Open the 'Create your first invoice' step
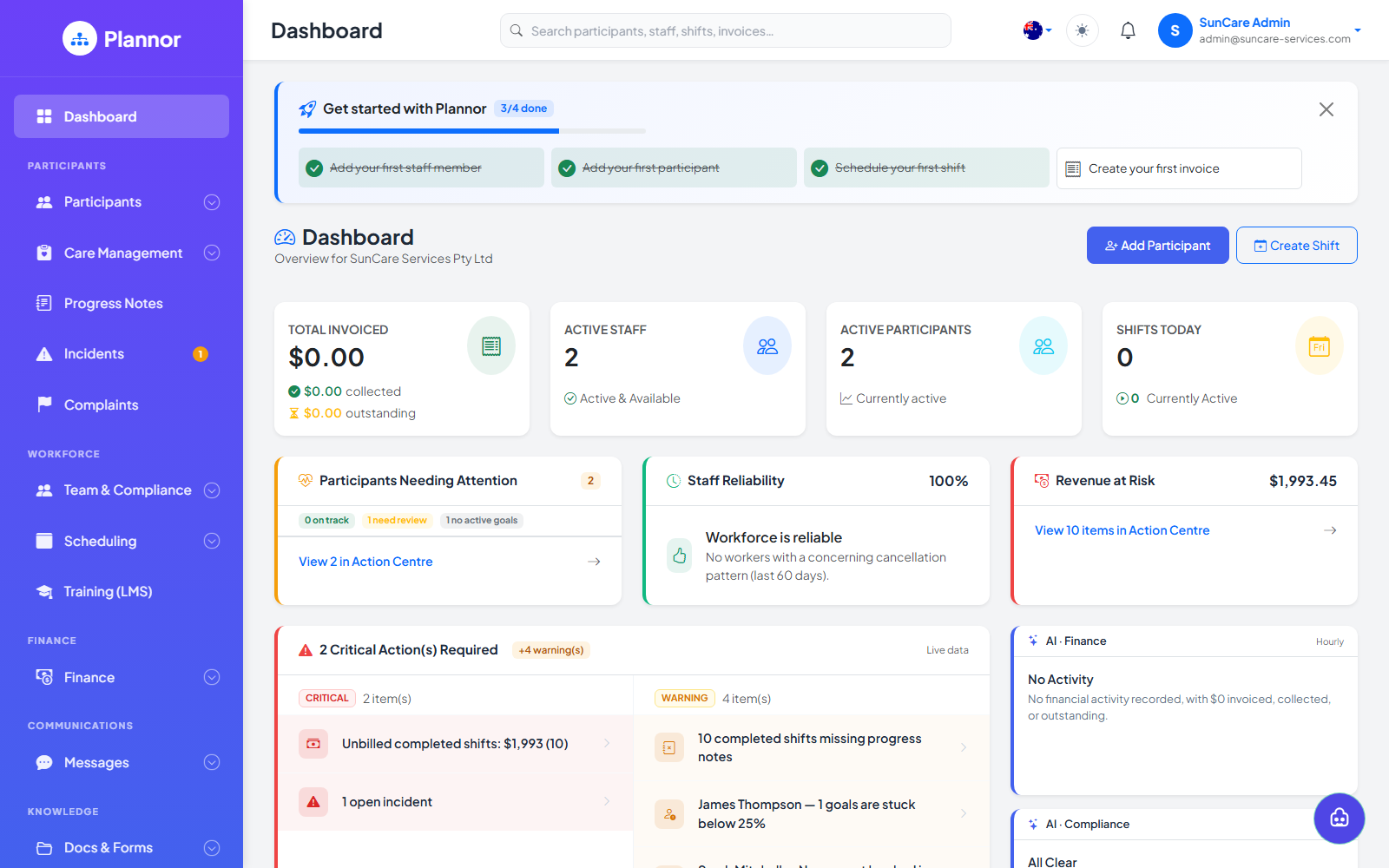 tap(1179, 168)
